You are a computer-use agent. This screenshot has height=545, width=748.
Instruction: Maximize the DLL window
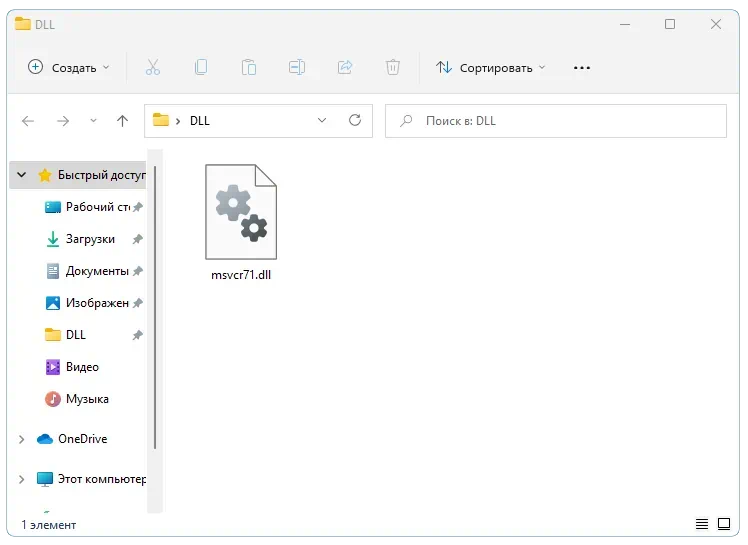[x=670, y=24]
